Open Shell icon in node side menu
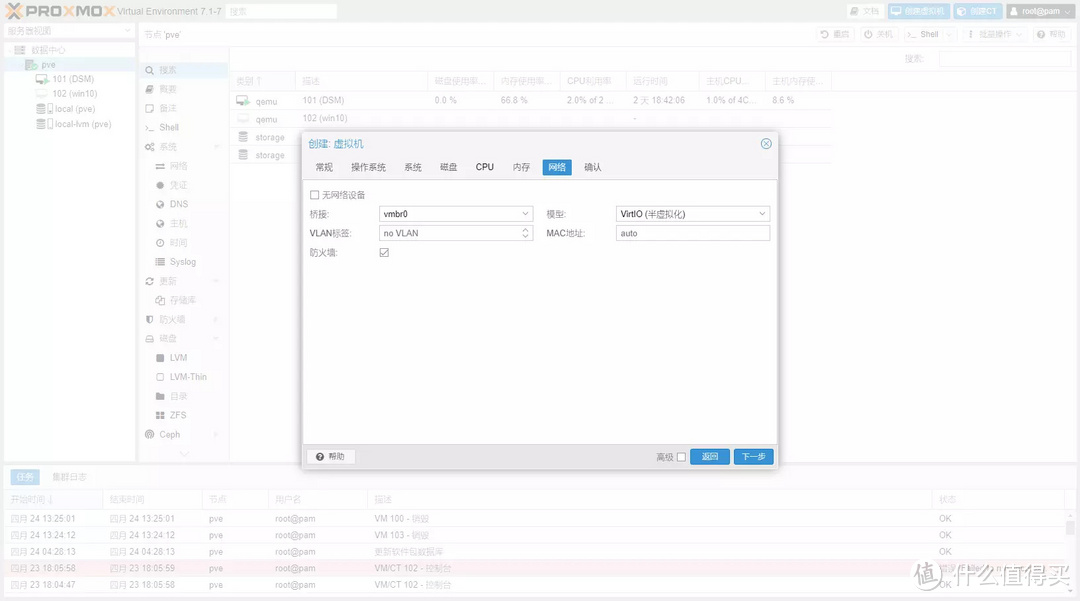The width and height of the screenshot is (1080, 601). pos(149,128)
